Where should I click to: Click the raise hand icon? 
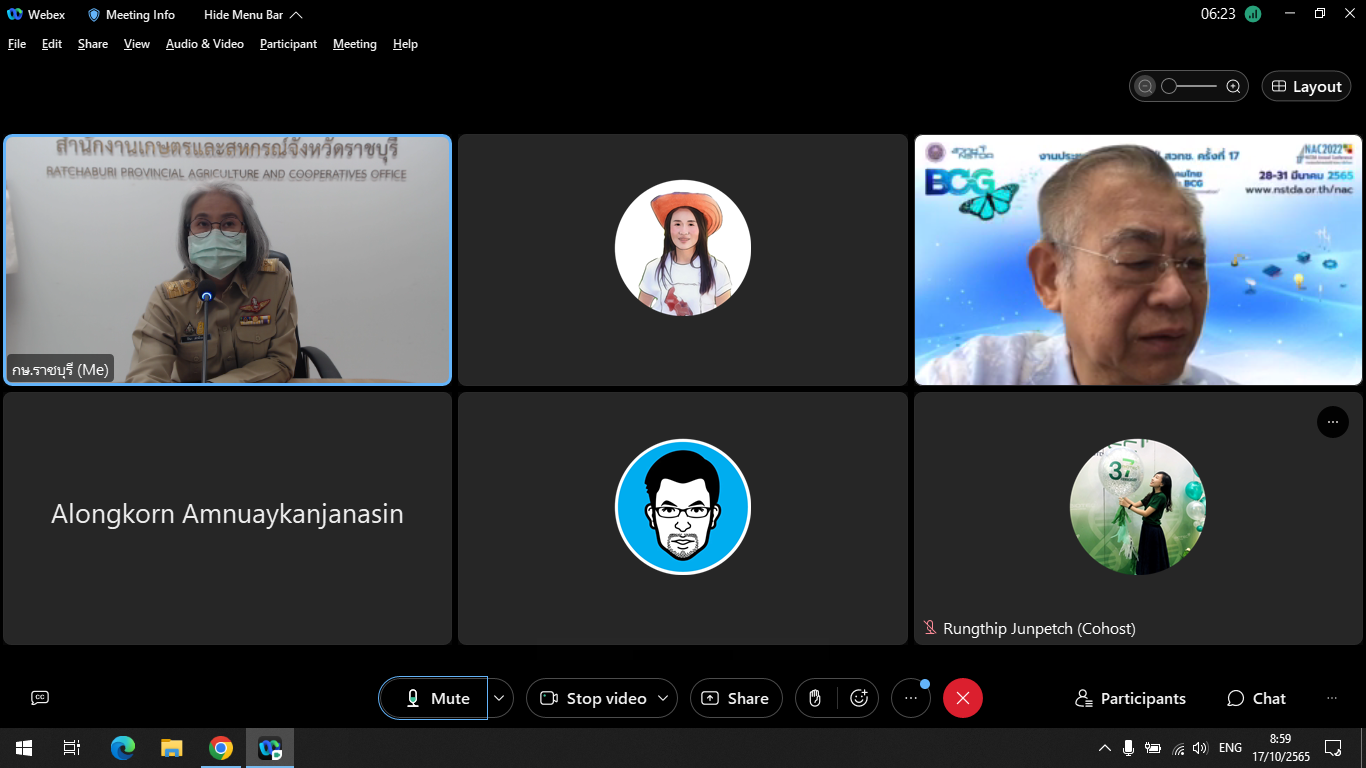tap(815, 698)
